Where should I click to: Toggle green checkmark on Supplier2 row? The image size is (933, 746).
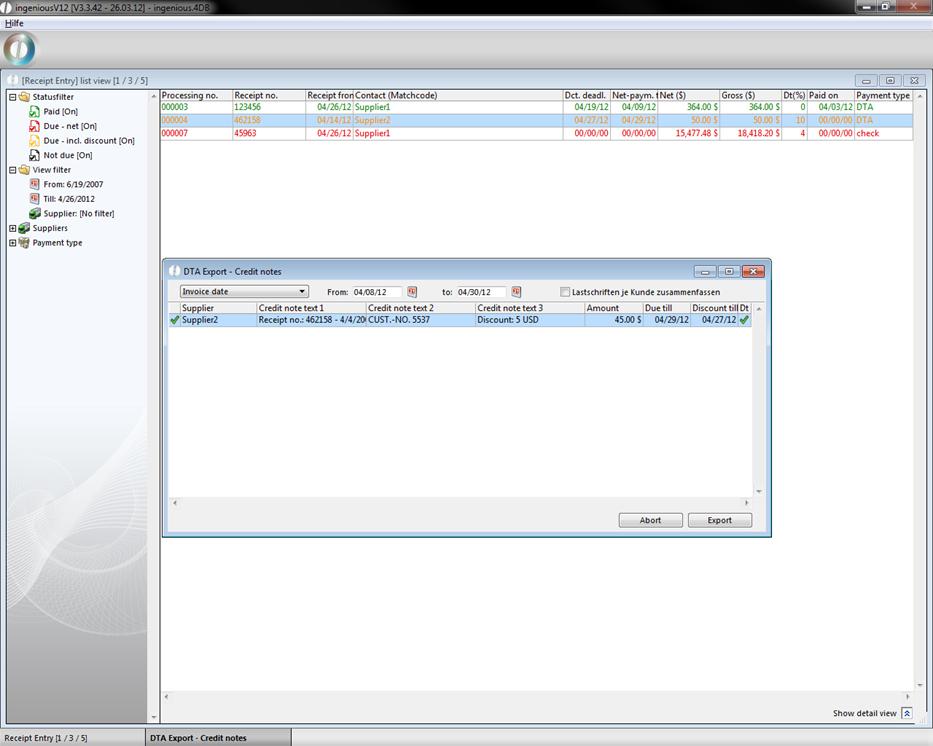pyautogui.click(x=175, y=320)
